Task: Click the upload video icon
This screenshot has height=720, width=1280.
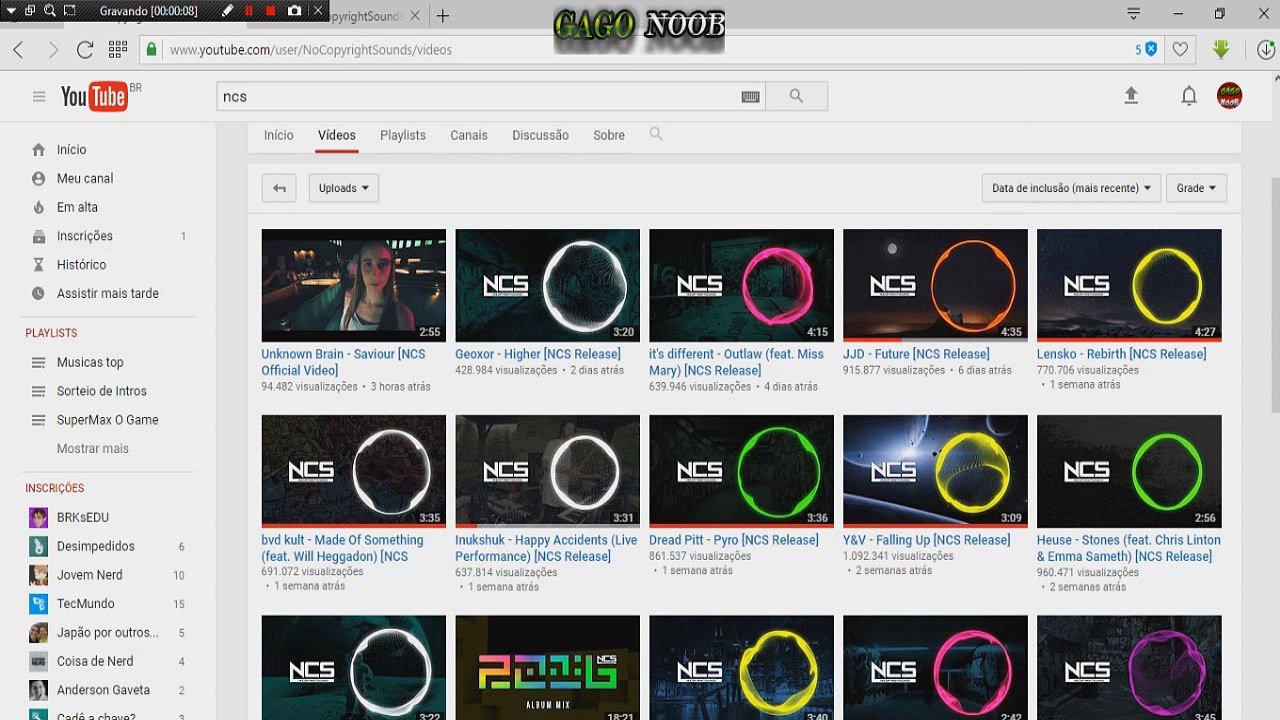Action: click(x=1131, y=96)
